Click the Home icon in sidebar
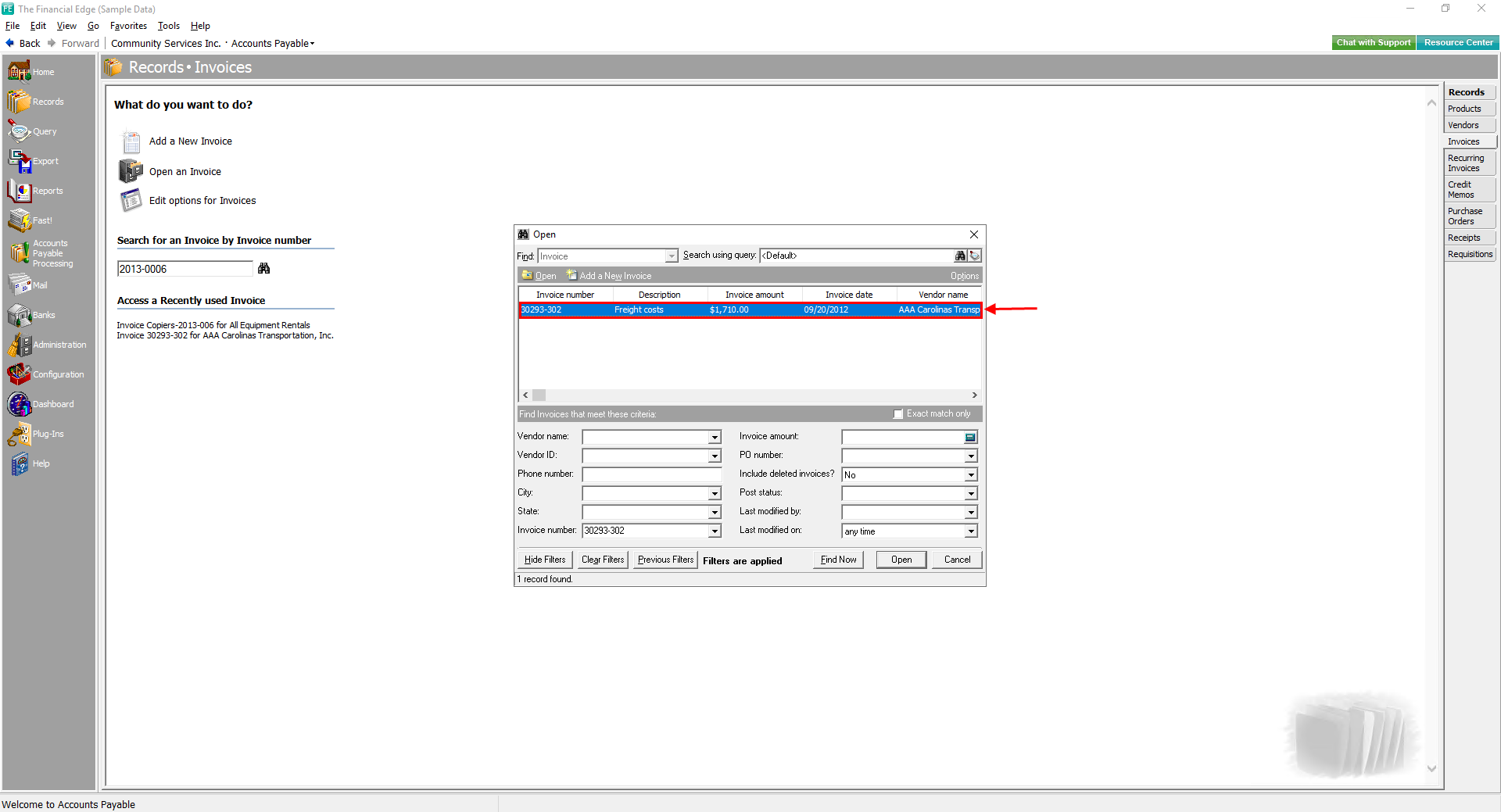Viewport: 1501px width, 812px height. click(19, 72)
